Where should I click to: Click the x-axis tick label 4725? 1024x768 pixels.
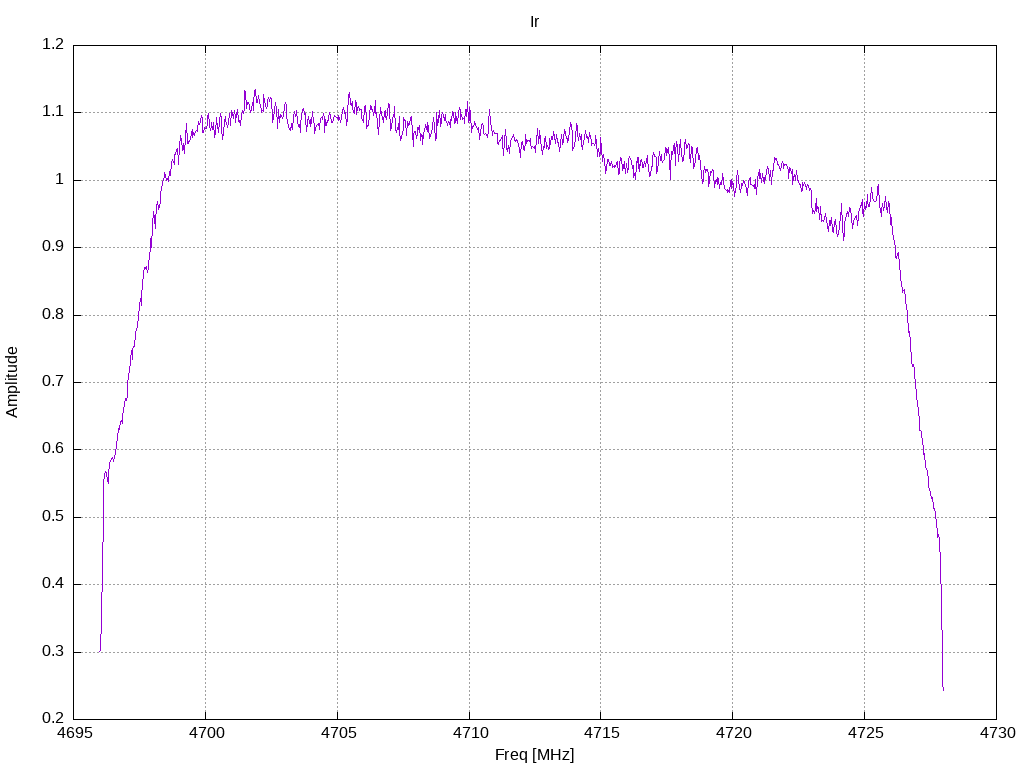[865, 733]
